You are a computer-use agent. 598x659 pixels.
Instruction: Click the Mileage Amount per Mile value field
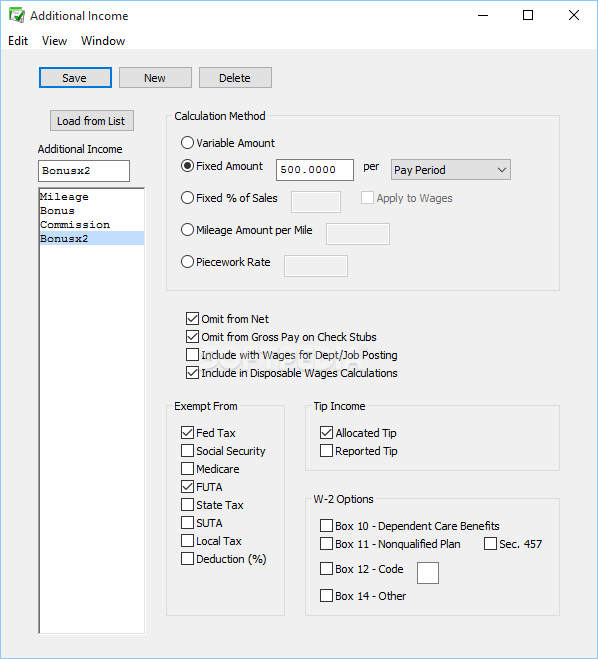(358, 234)
